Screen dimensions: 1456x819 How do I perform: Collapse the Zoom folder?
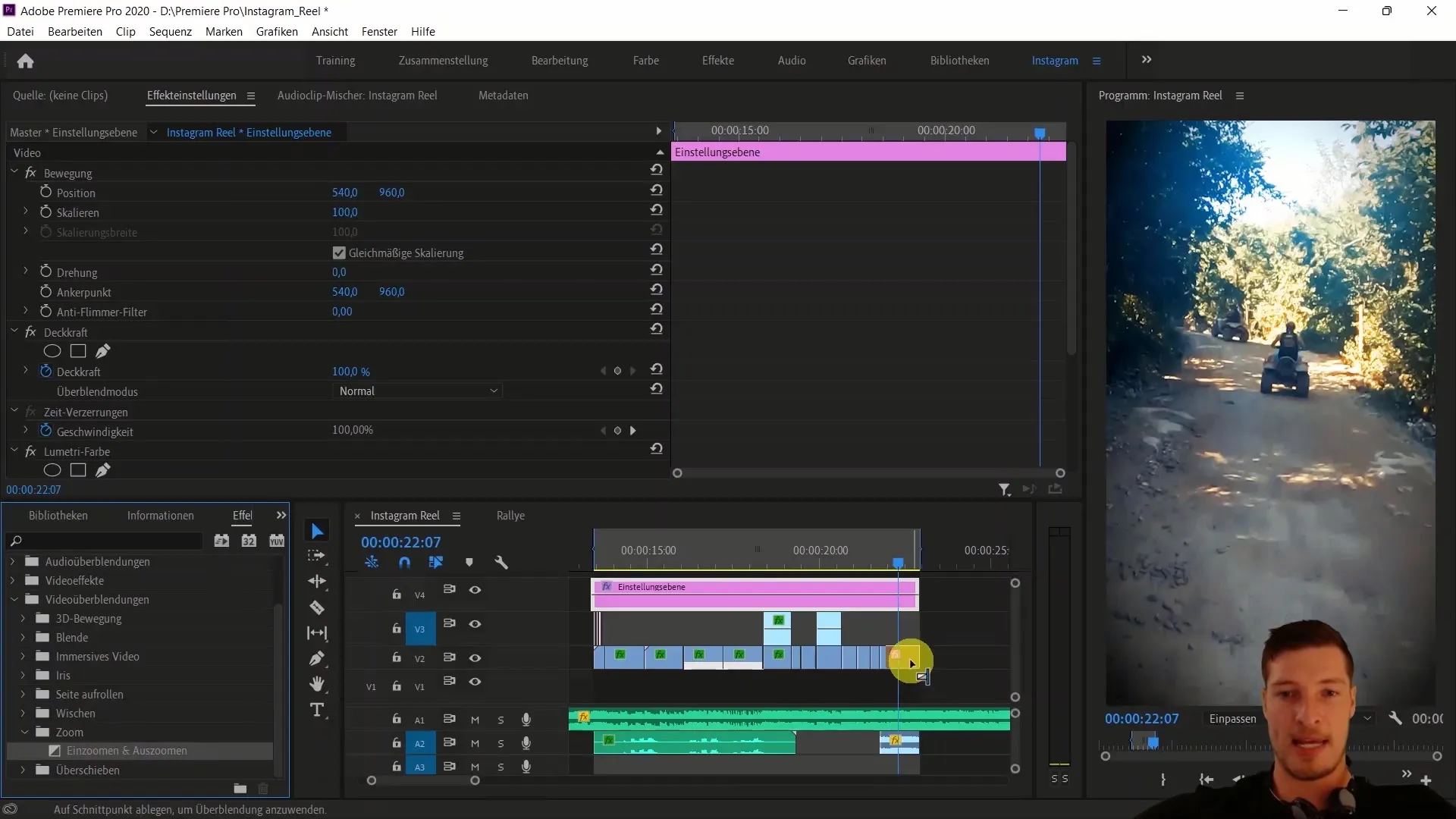[24, 733]
